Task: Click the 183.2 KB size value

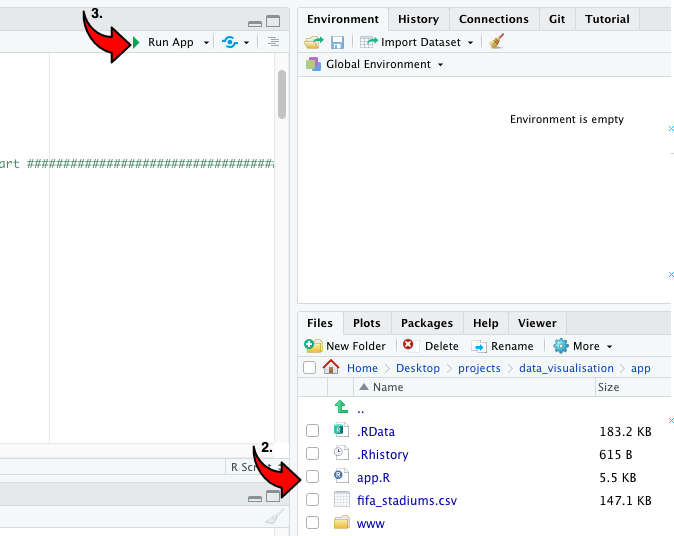Action: pos(625,432)
